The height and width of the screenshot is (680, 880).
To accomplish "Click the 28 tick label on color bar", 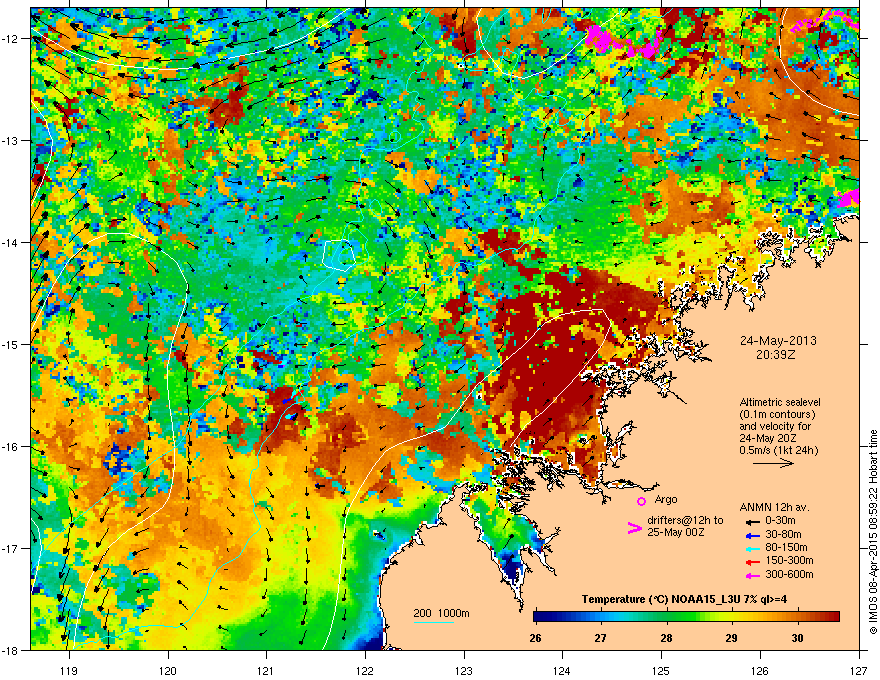I will (x=666, y=638).
